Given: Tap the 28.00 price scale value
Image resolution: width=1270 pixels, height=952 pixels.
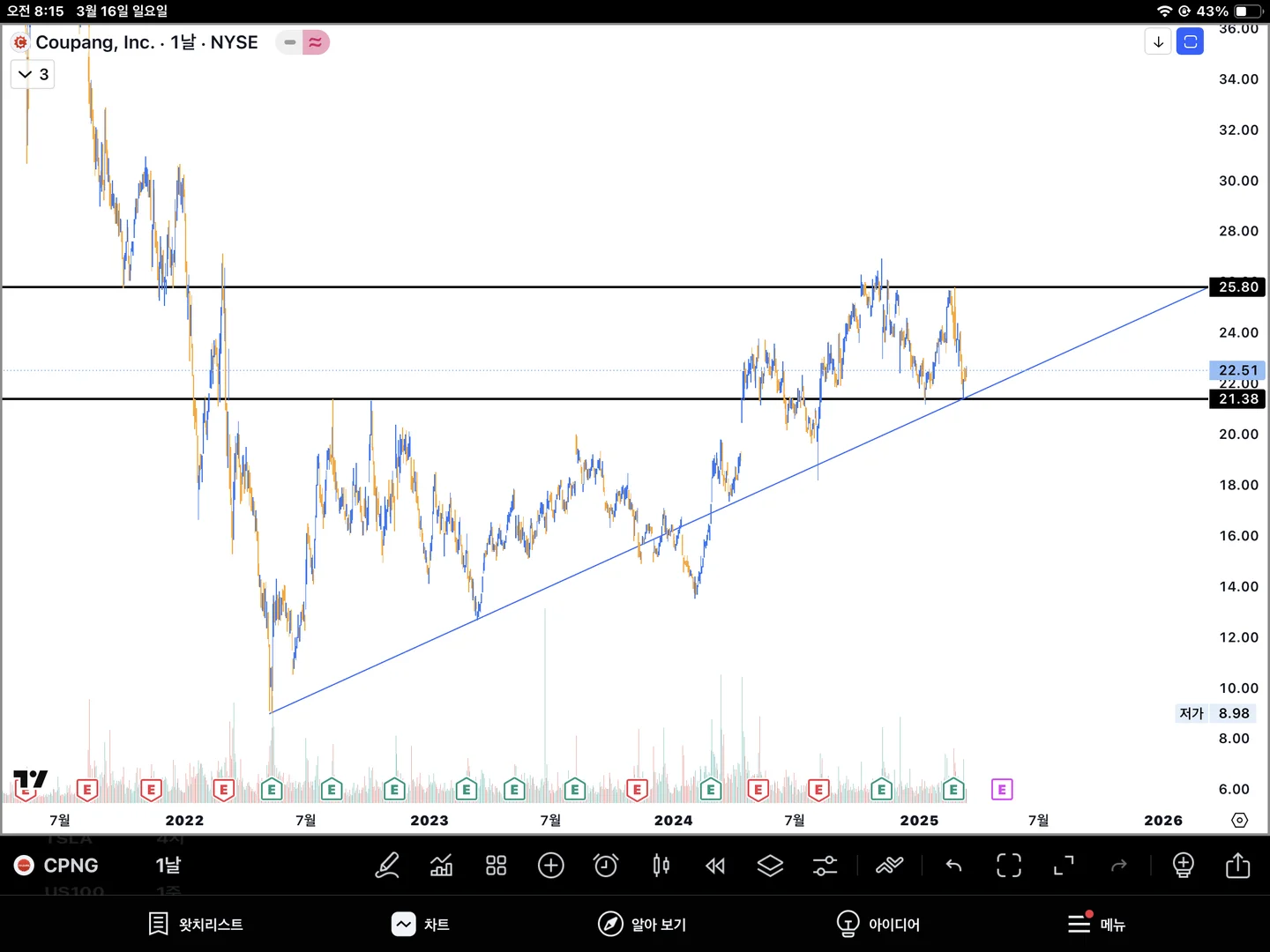Looking at the screenshot, I should coord(1238,231).
